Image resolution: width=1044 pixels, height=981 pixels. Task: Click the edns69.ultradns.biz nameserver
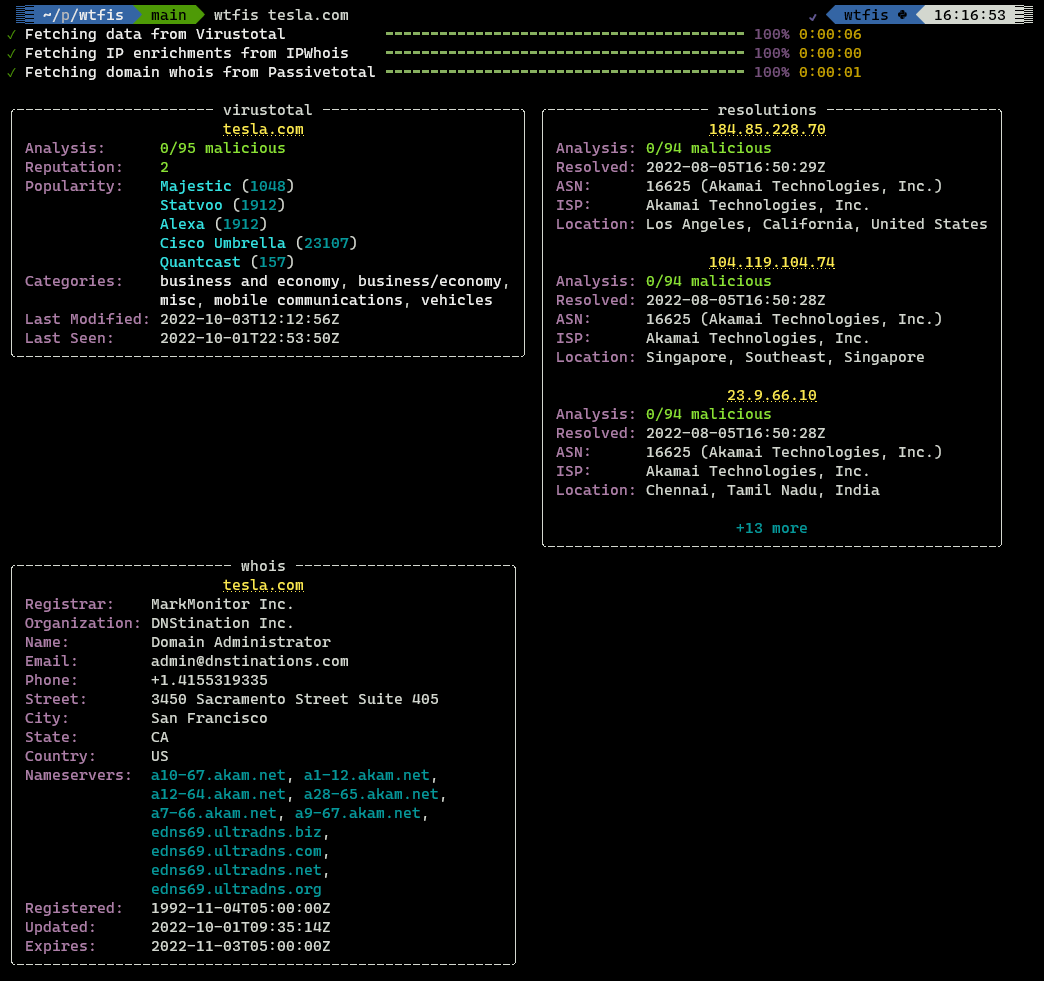pyautogui.click(x=236, y=832)
